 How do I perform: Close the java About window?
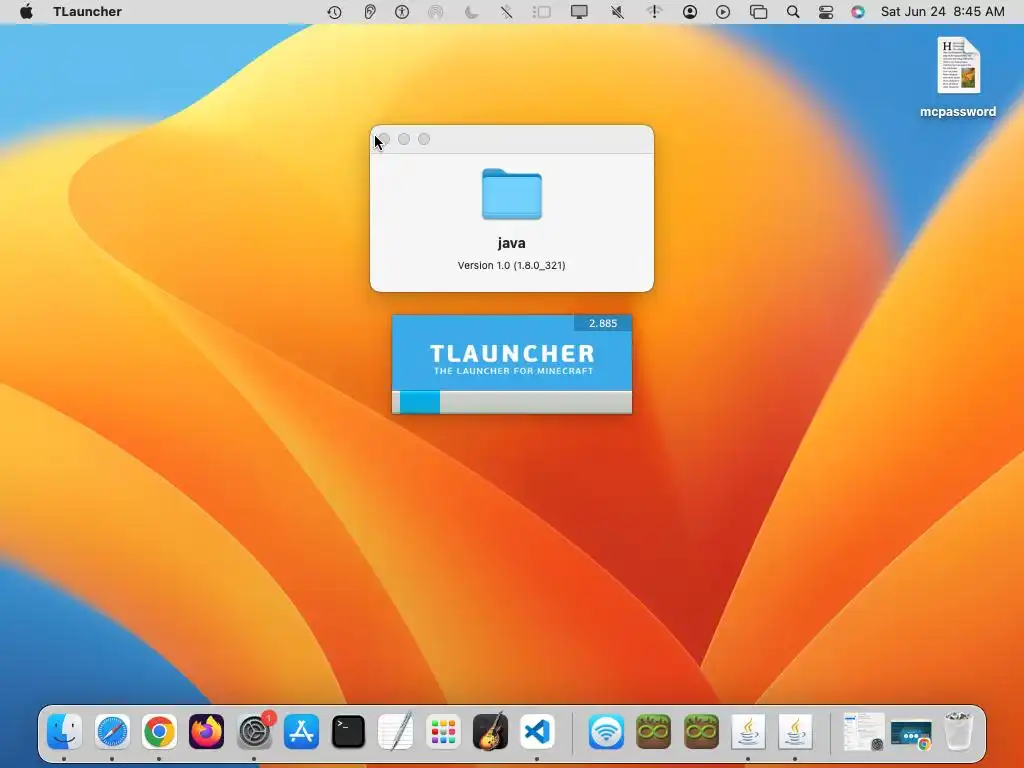click(384, 139)
